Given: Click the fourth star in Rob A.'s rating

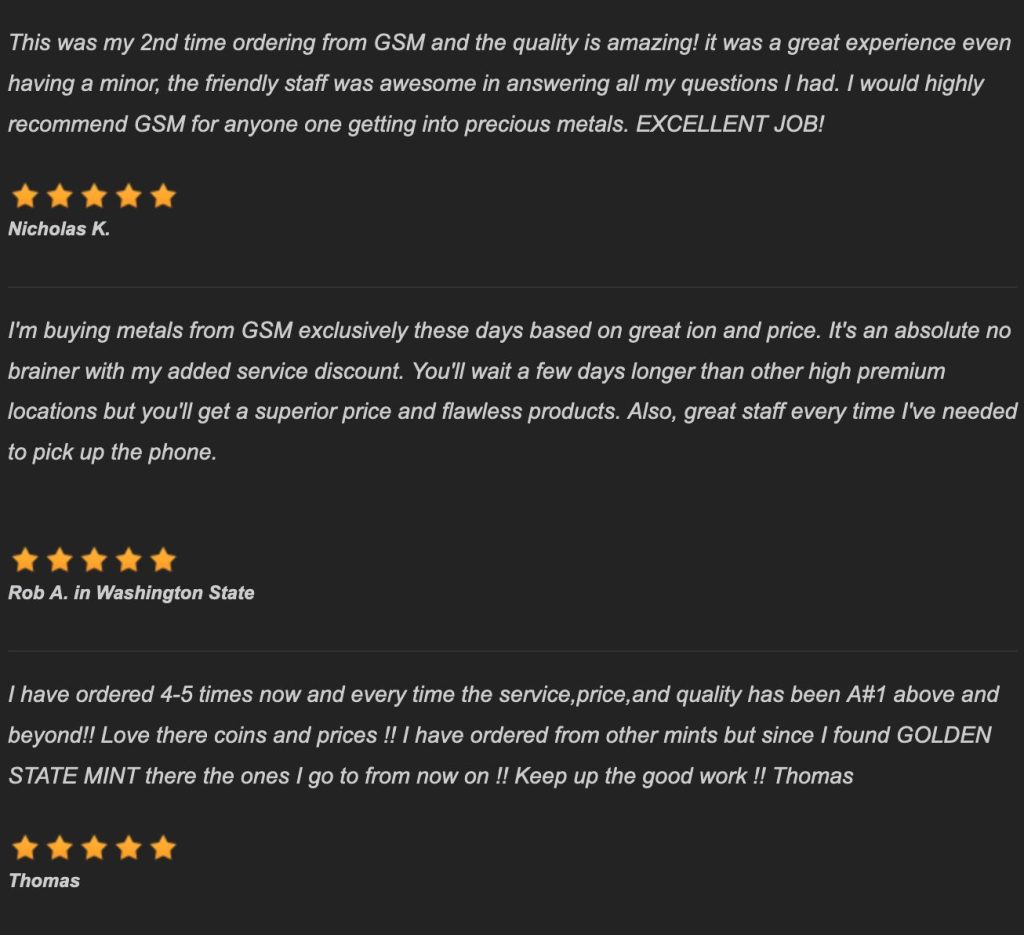Looking at the screenshot, I should coord(128,560).
